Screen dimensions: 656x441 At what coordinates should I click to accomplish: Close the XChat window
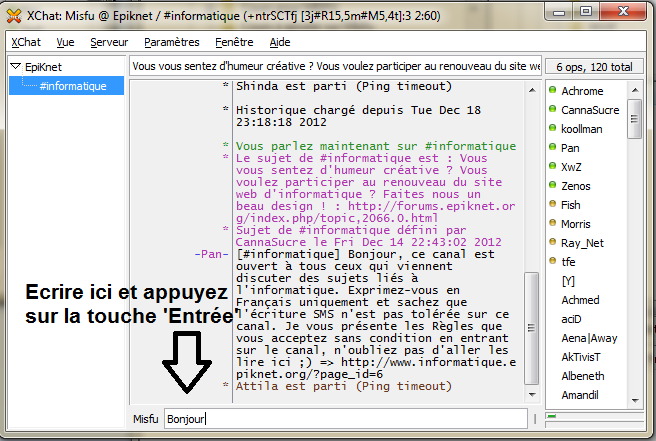pos(623,12)
